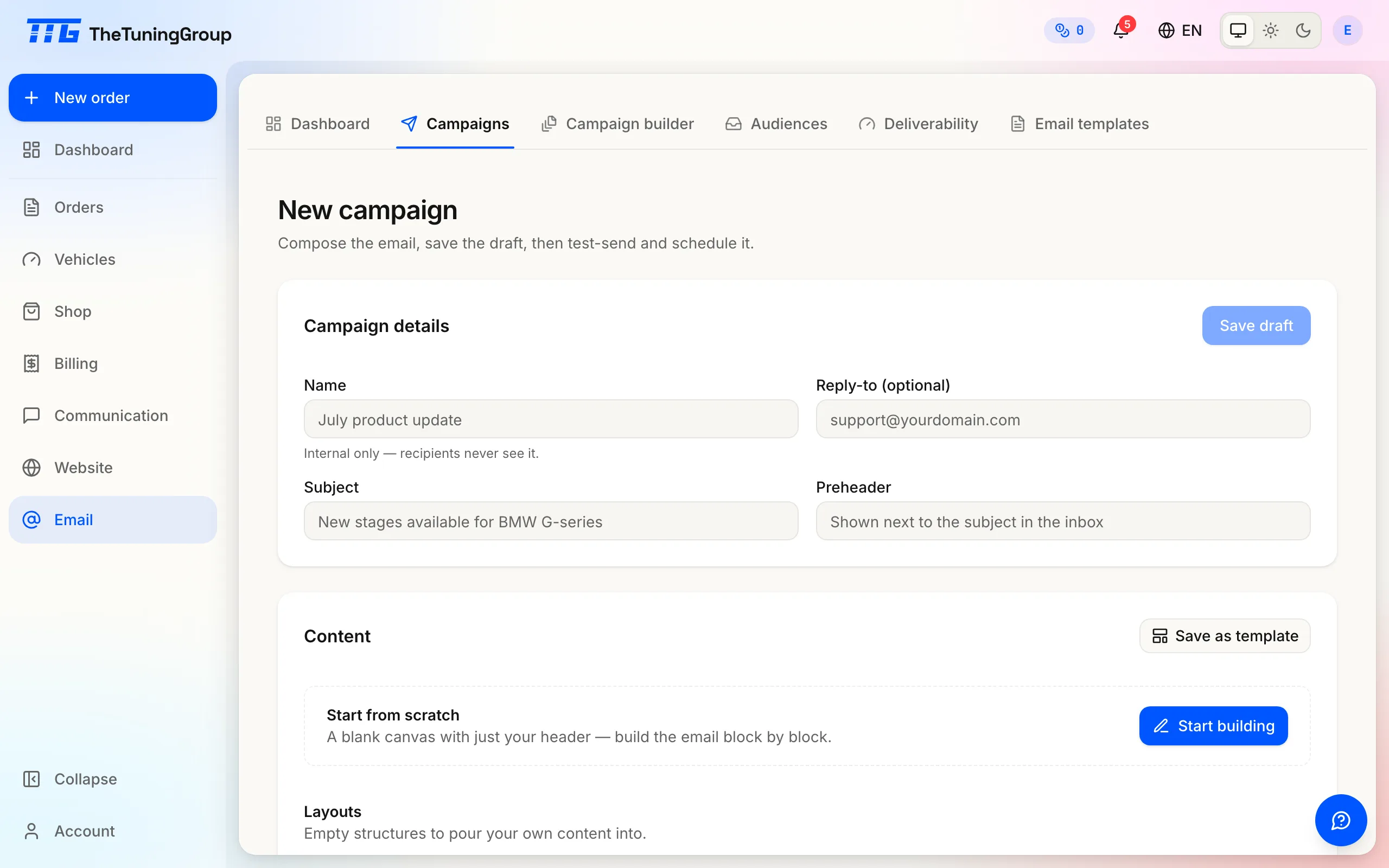Select the Campaigns tab
The height and width of the screenshot is (868, 1389).
pyautogui.click(x=455, y=124)
